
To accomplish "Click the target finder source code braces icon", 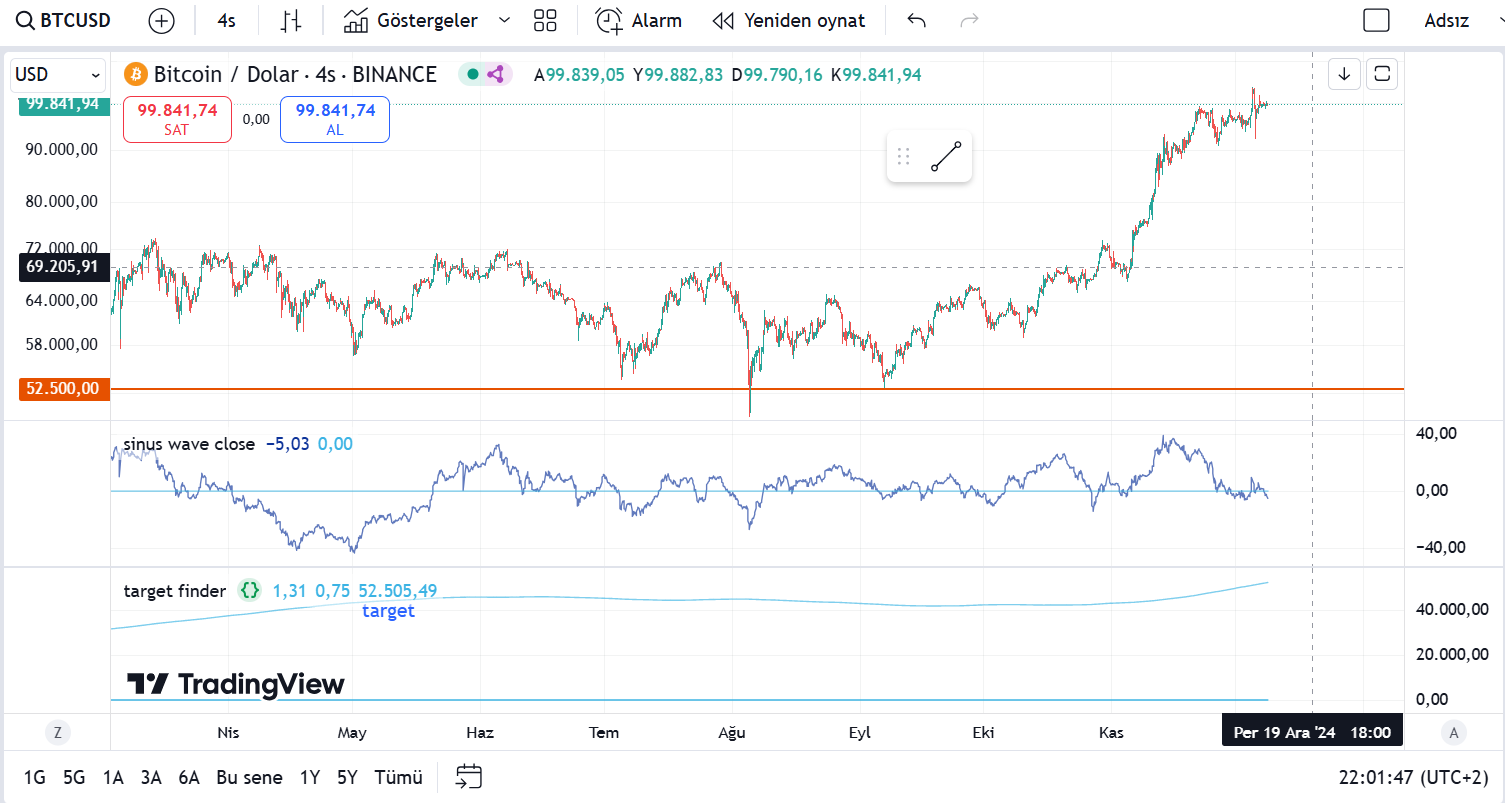I will [249, 591].
